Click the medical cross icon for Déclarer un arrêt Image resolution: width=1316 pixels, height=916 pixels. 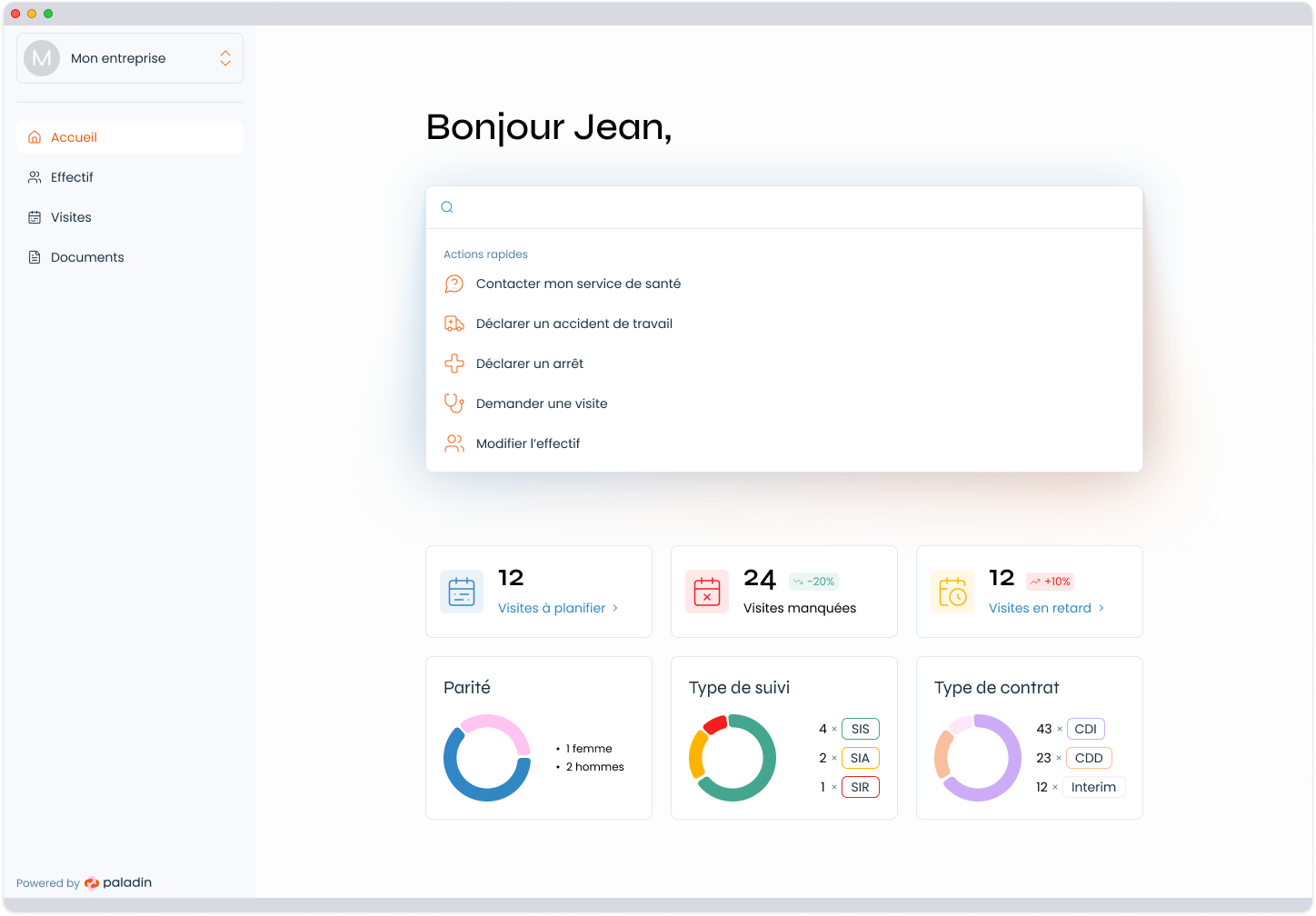click(x=454, y=363)
